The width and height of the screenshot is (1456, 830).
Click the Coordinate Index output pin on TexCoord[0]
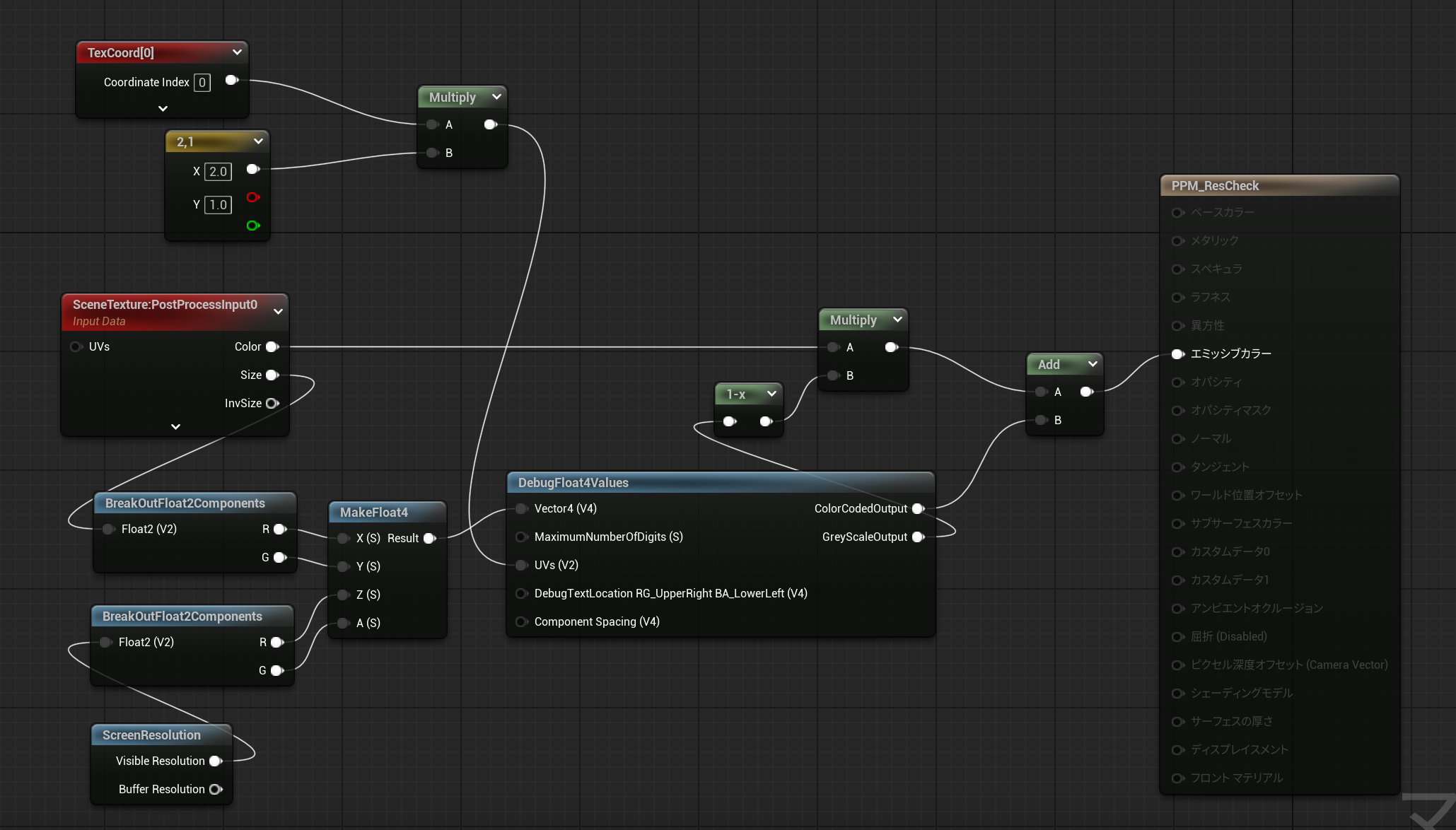pos(231,80)
